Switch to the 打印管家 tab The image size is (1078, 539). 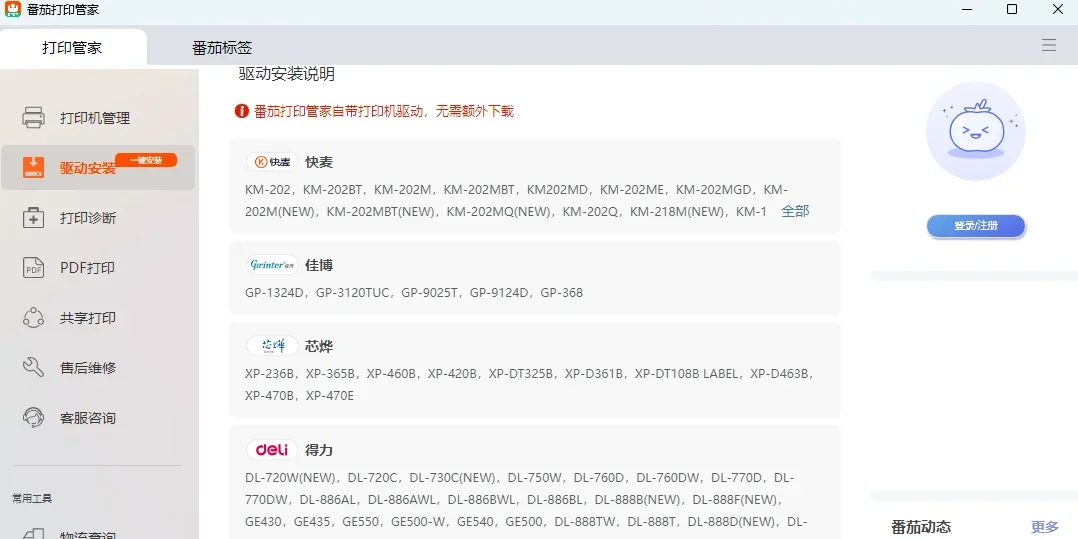pyautogui.click(x=72, y=47)
